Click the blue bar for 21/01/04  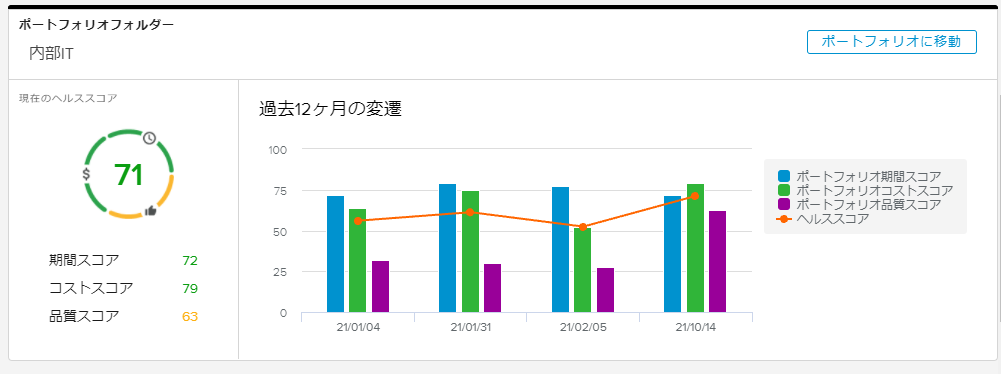335,254
